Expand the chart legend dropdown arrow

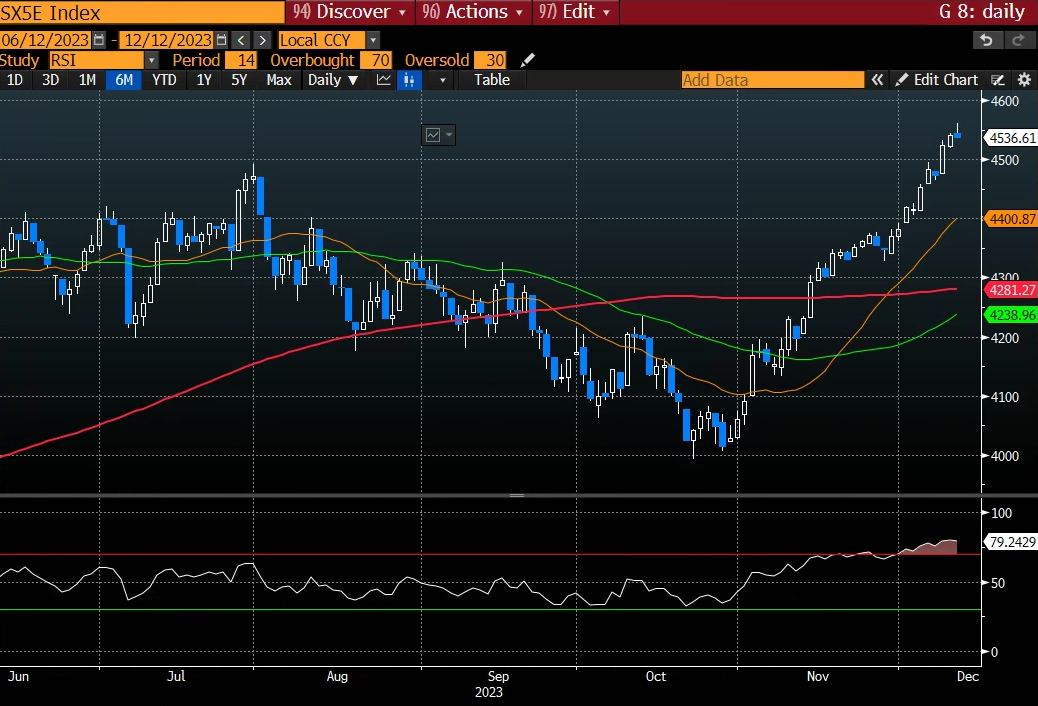click(x=449, y=135)
